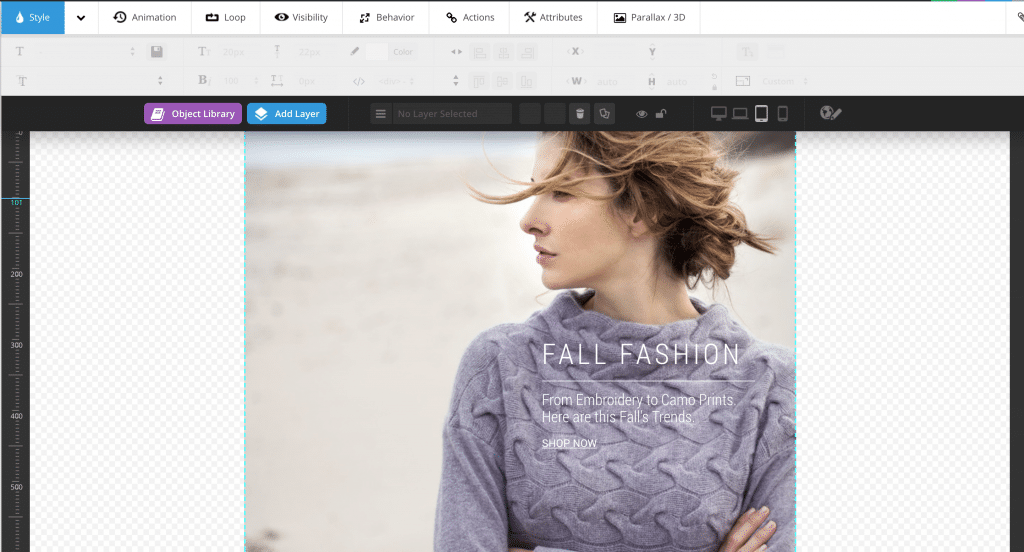1024x552 pixels.
Task: Click the globe and pencil icon
Action: coord(830,114)
